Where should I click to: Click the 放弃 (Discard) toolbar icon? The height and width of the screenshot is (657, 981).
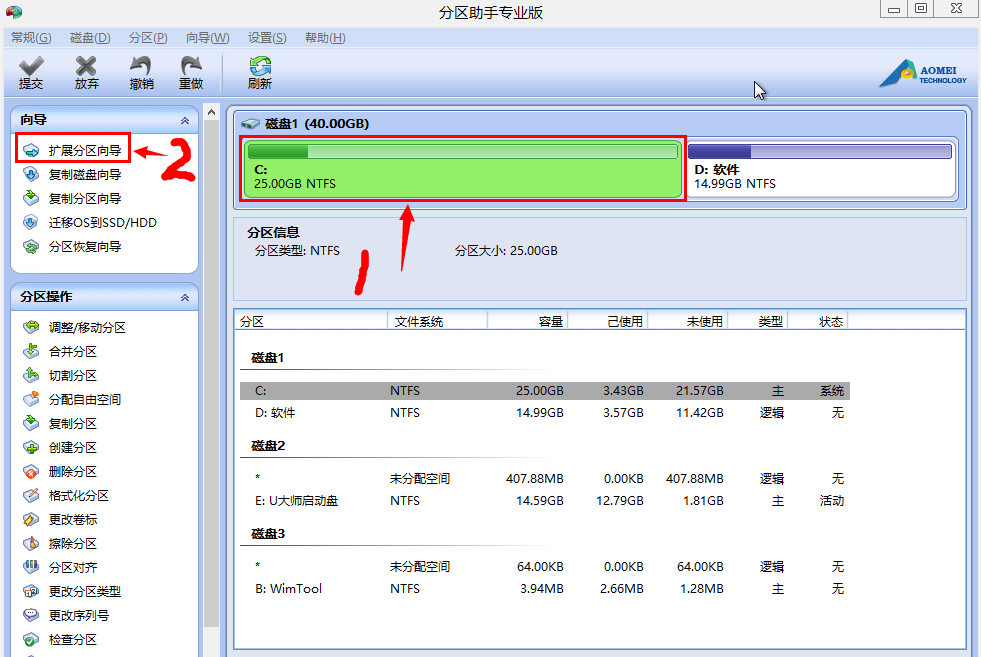87,72
